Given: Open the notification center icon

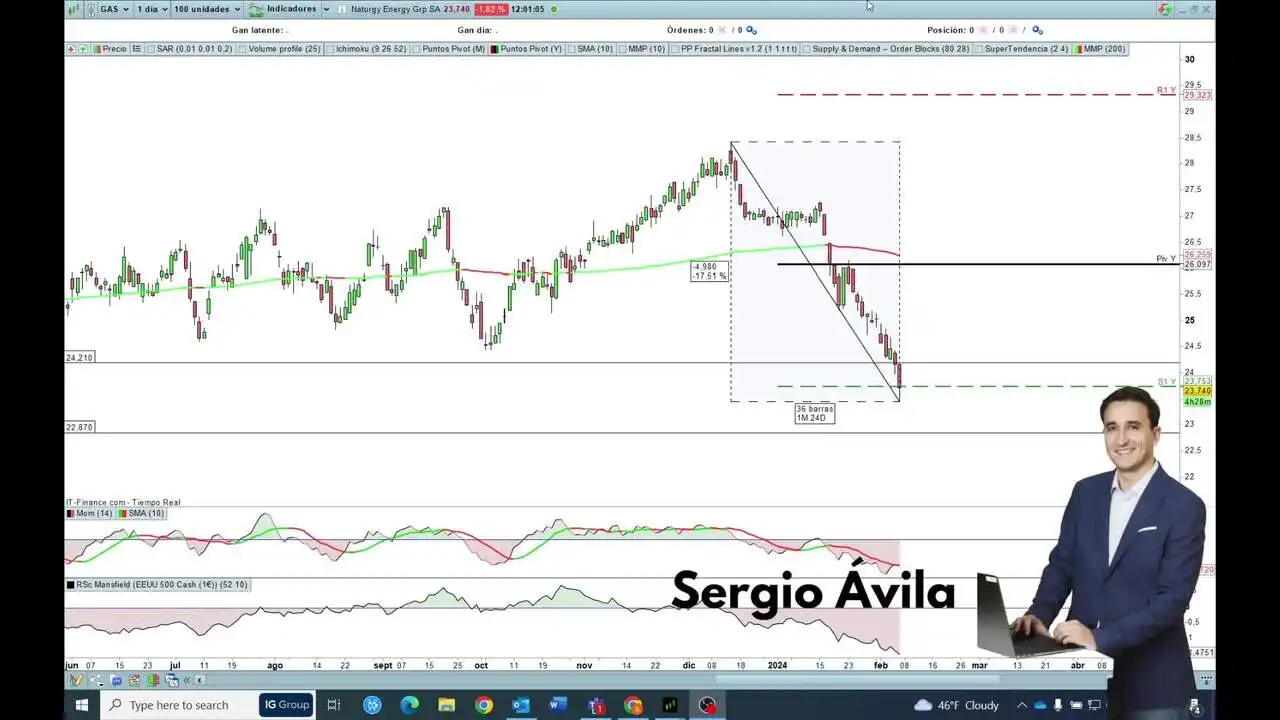Looking at the screenshot, I should pyautogui.click(x=1195, y=706).
